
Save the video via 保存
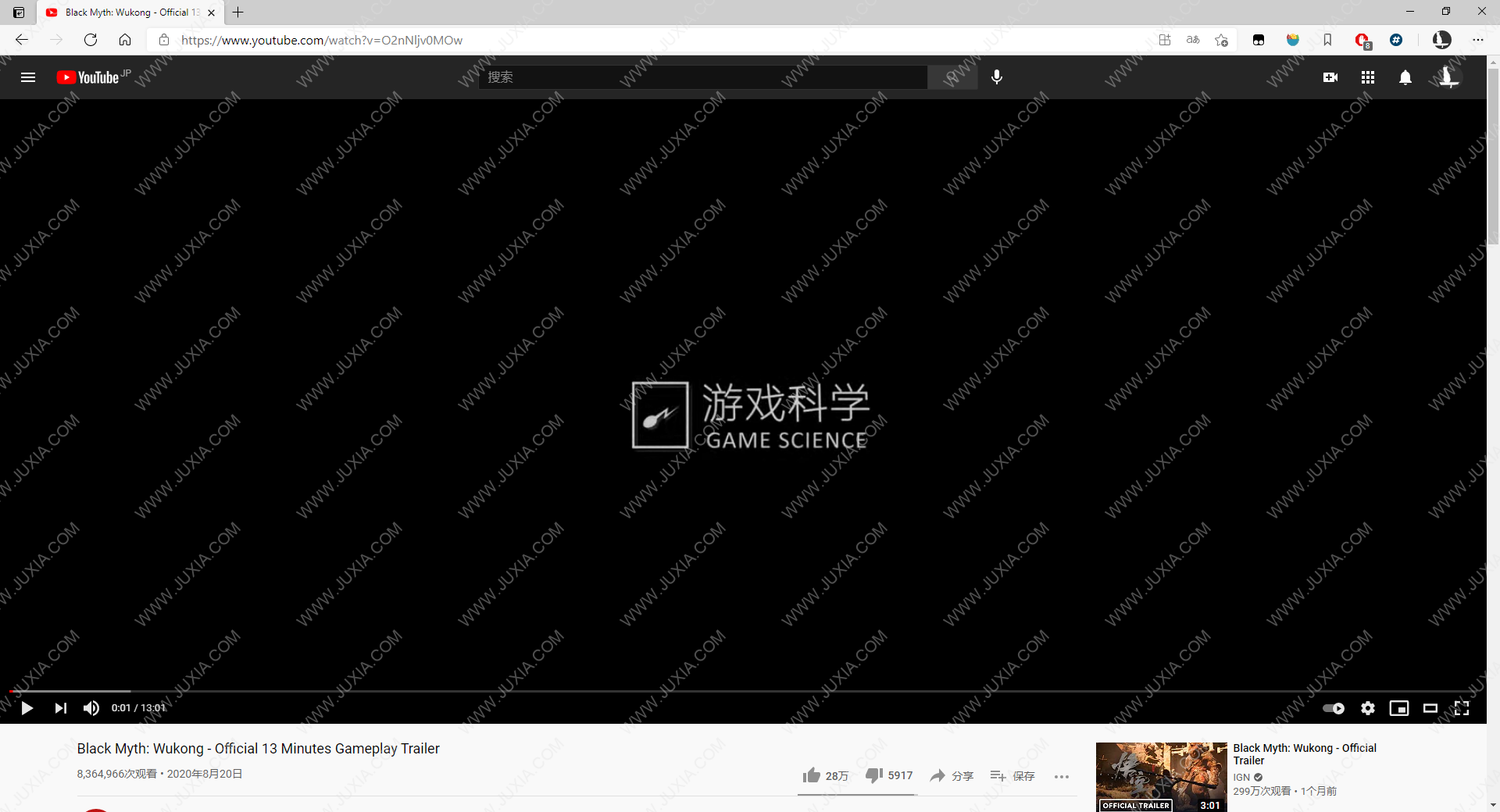[x=1012, y=775]
